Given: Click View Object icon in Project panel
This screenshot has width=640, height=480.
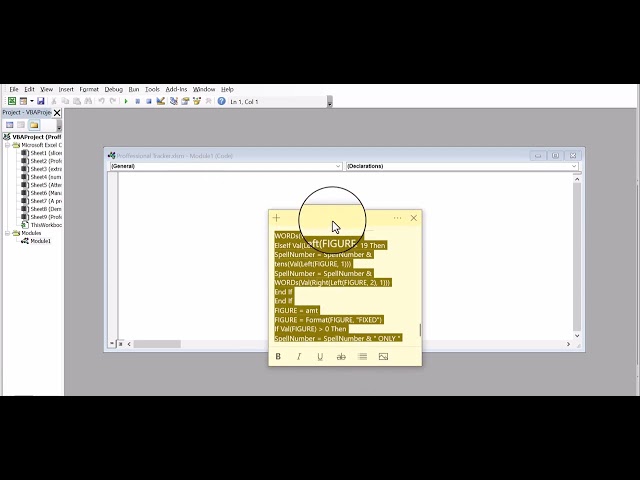Looking at the screenshot, I should tap(21, 125).
